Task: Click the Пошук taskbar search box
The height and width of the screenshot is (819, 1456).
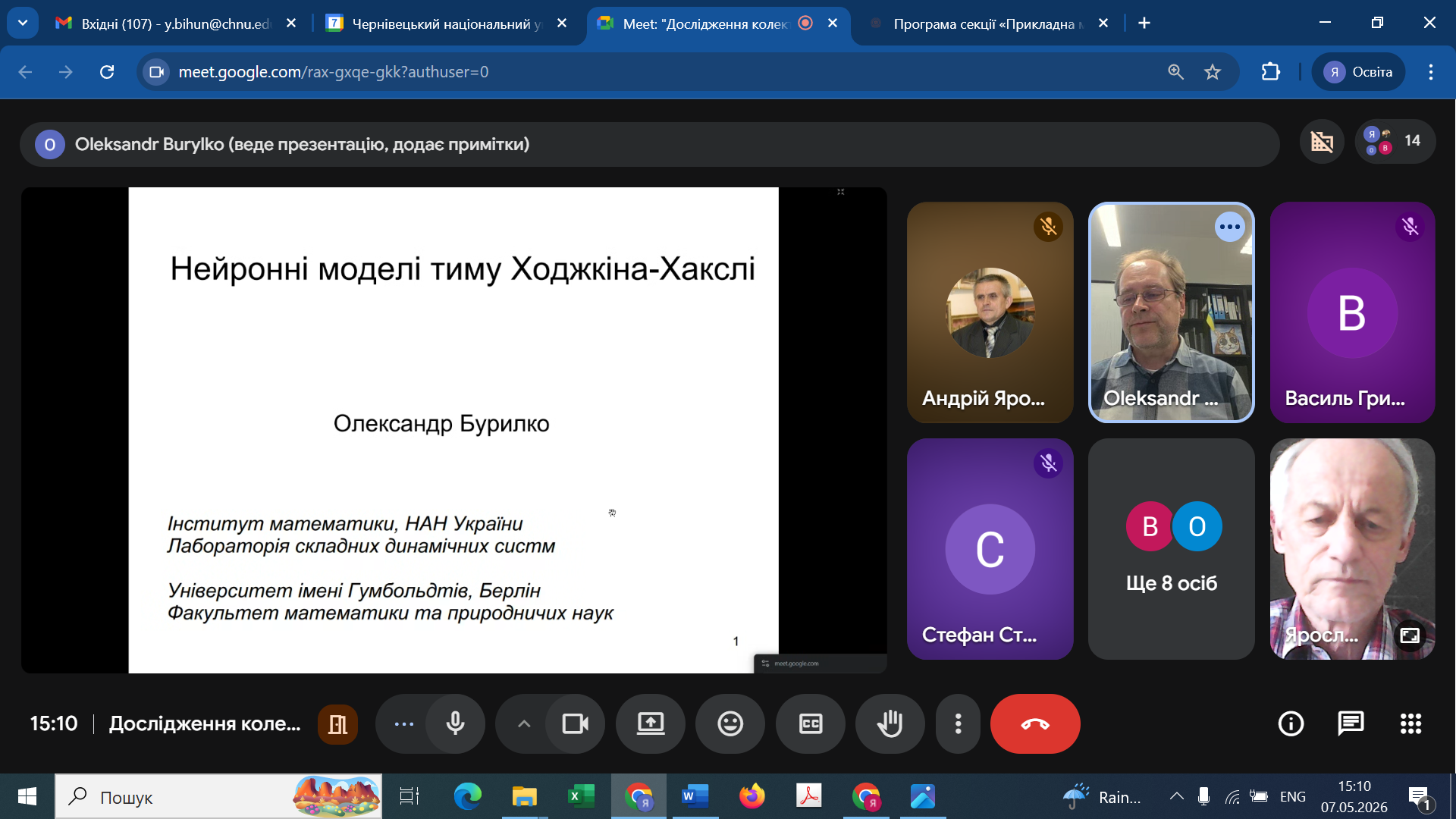Action: 218,796
